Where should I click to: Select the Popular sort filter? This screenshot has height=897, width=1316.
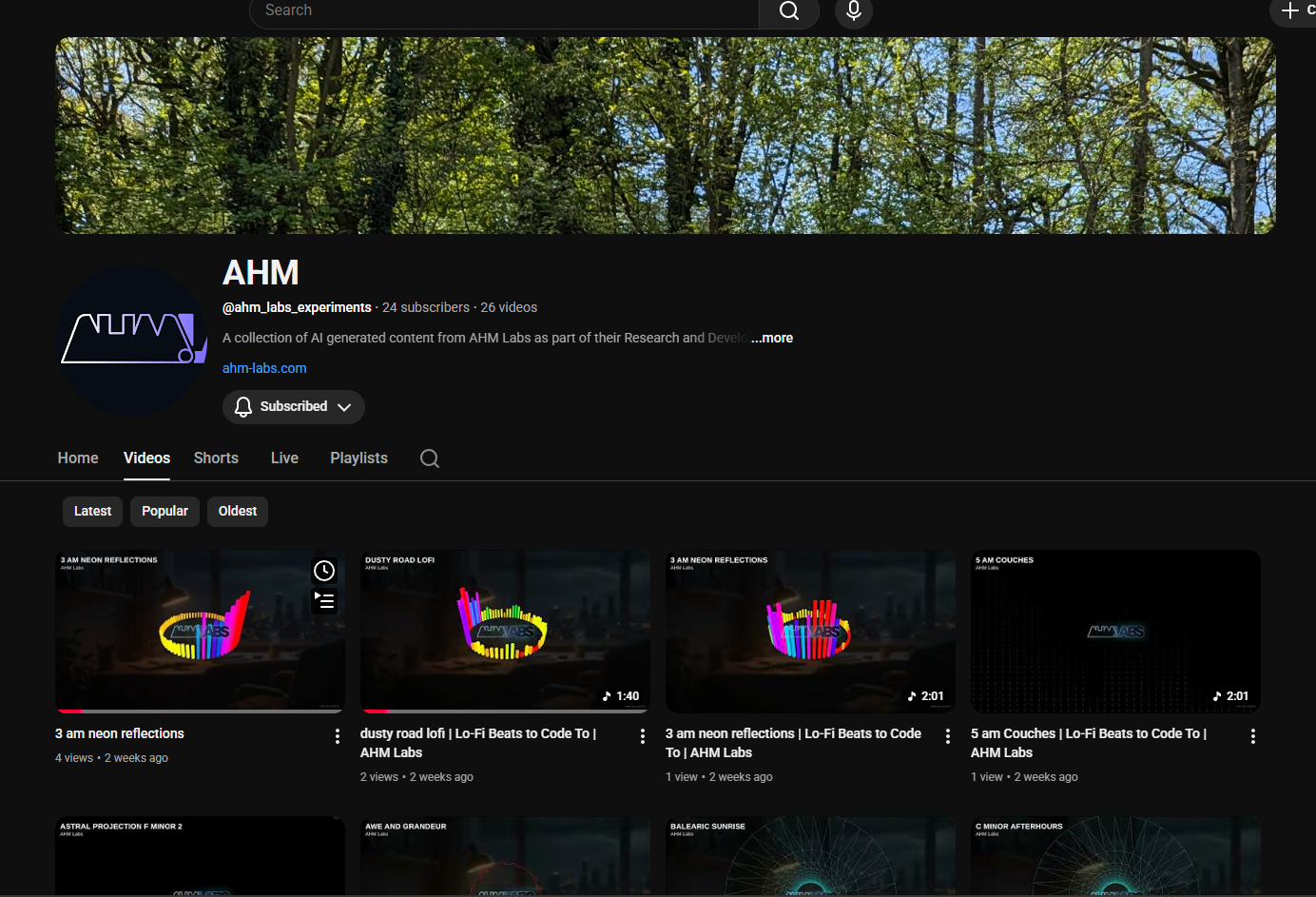pos(164,511)
